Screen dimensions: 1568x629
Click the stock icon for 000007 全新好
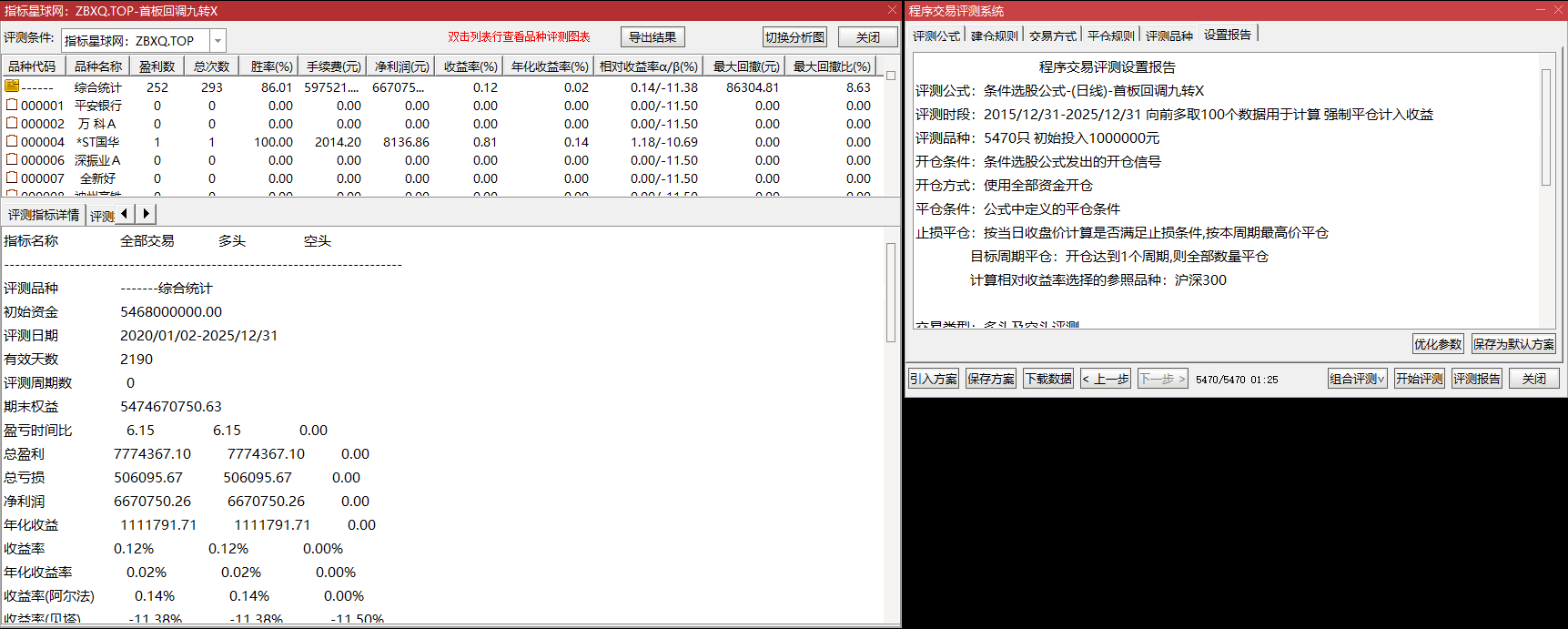[12, 178]
